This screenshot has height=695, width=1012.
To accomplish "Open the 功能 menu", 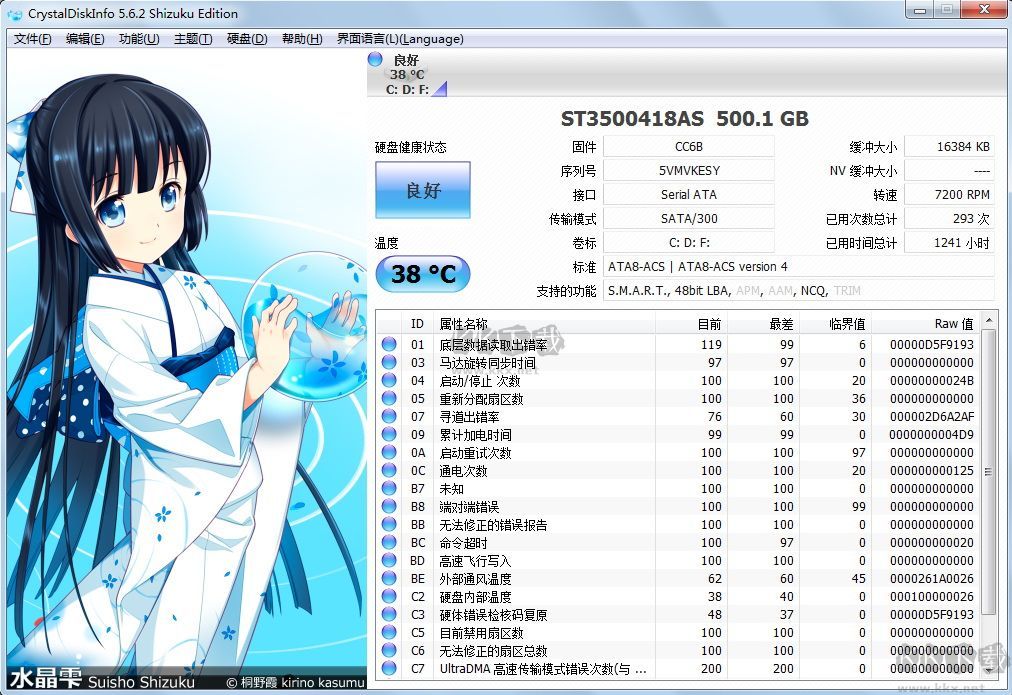I will 140,38.
